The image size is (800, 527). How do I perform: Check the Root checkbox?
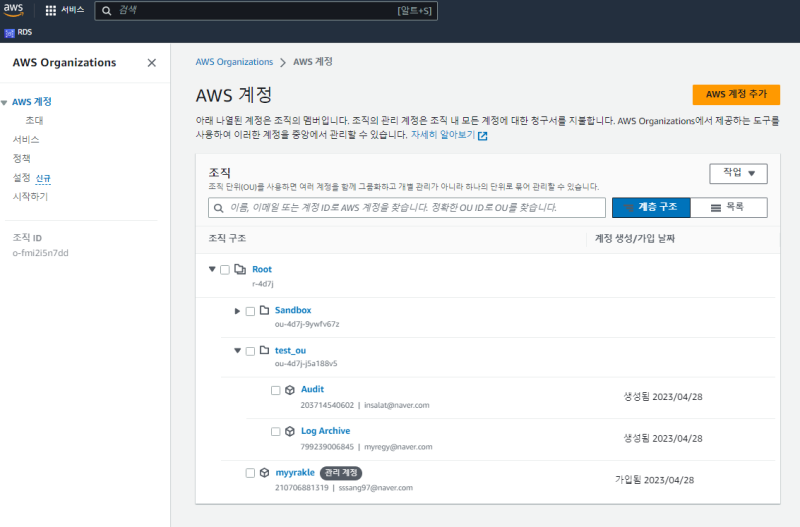click(x=225, y=270)
